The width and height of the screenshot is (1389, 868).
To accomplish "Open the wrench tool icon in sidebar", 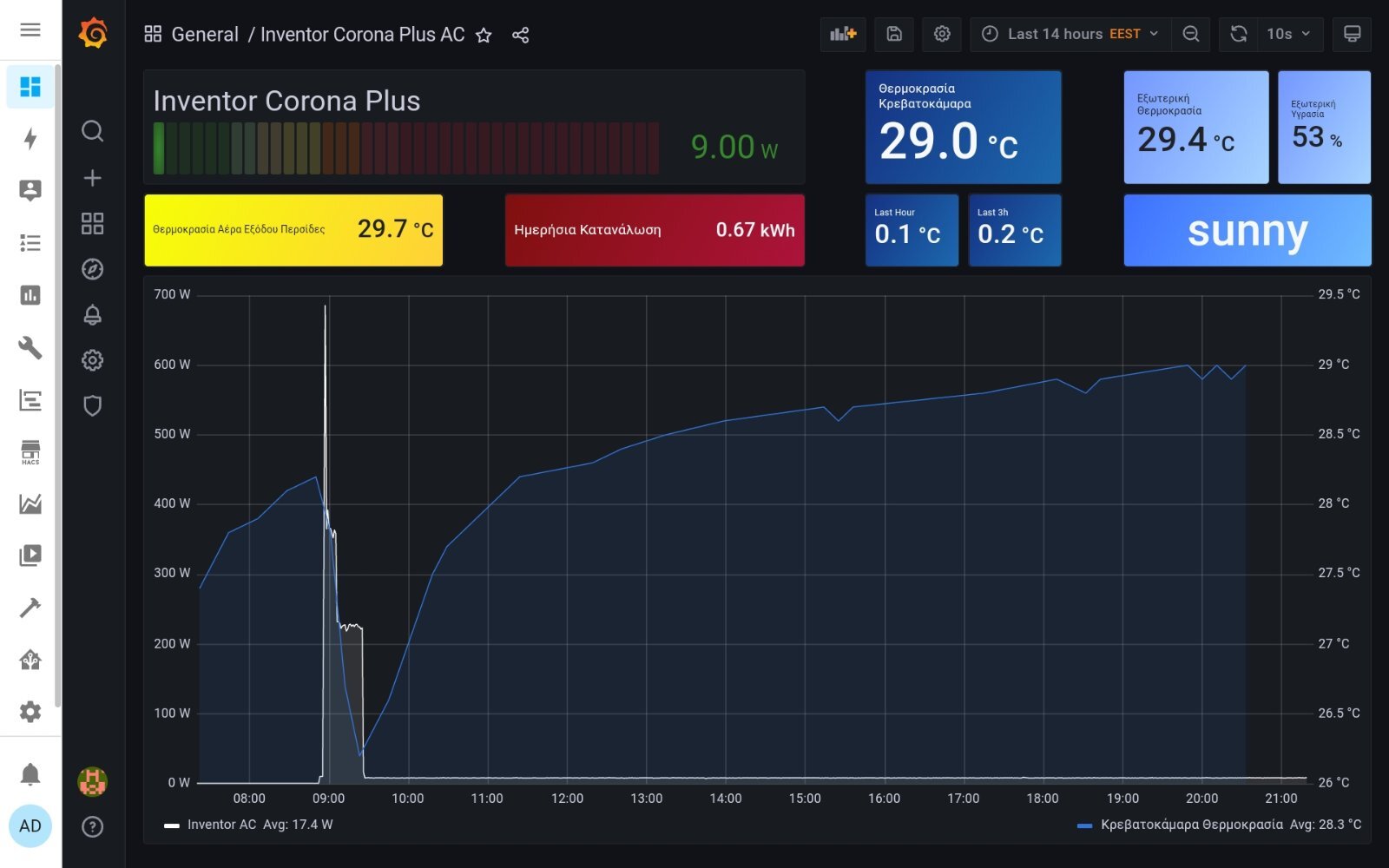I will tap(30, 347).
